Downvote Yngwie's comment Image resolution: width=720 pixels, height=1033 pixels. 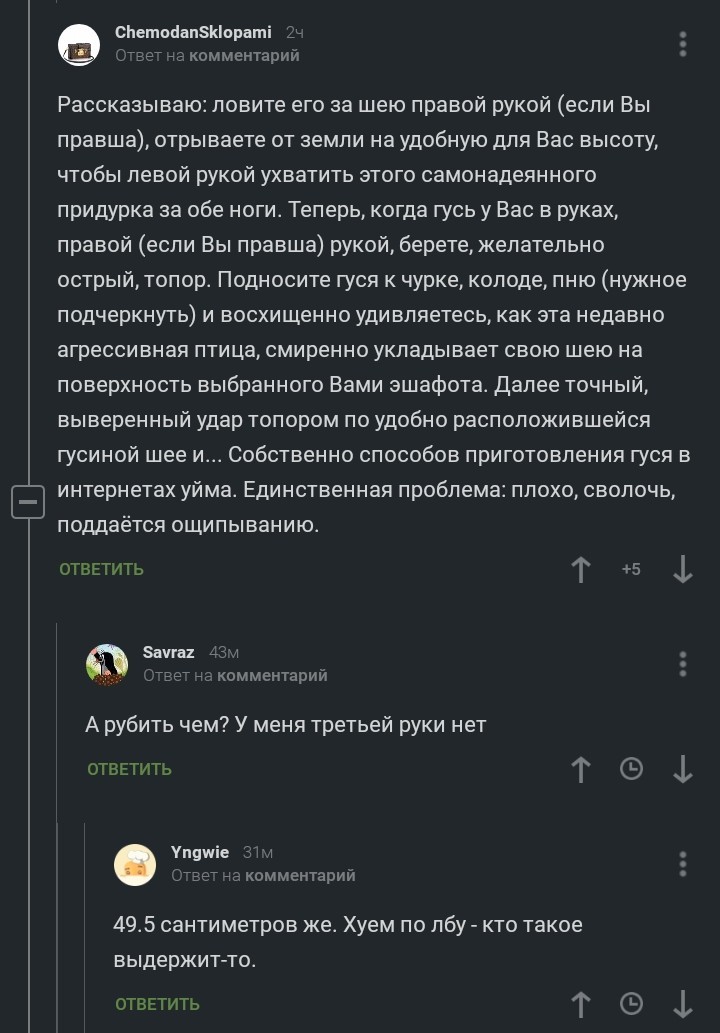[683, 1004]
